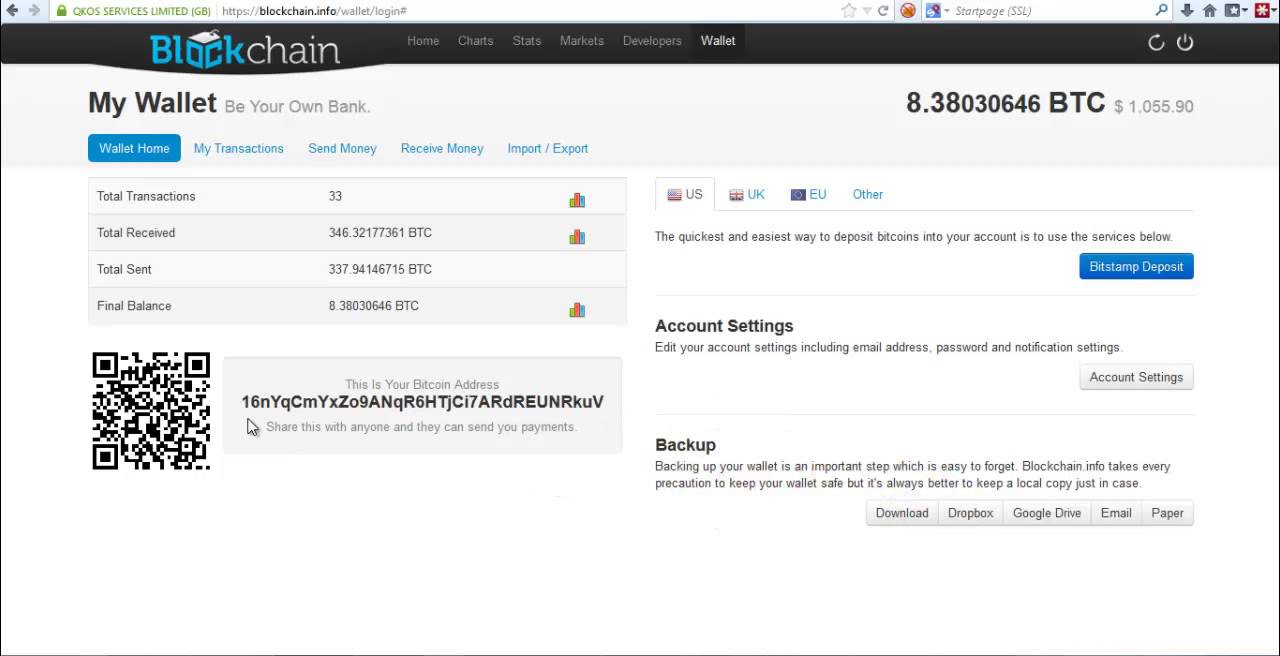Select the US deposit tab

tap(685, 194)
